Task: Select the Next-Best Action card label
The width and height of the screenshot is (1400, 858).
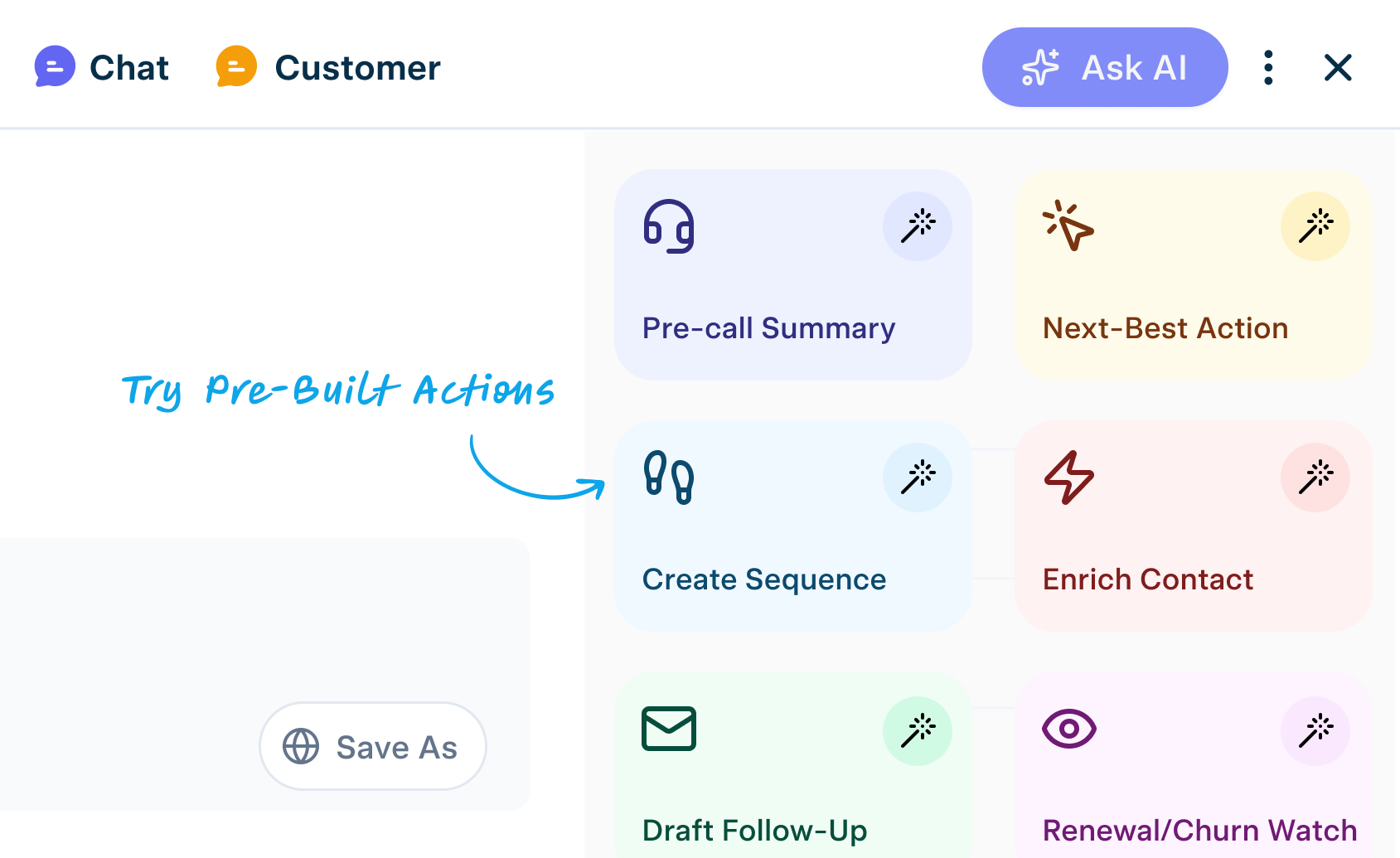Action: tap(1165, 328)
